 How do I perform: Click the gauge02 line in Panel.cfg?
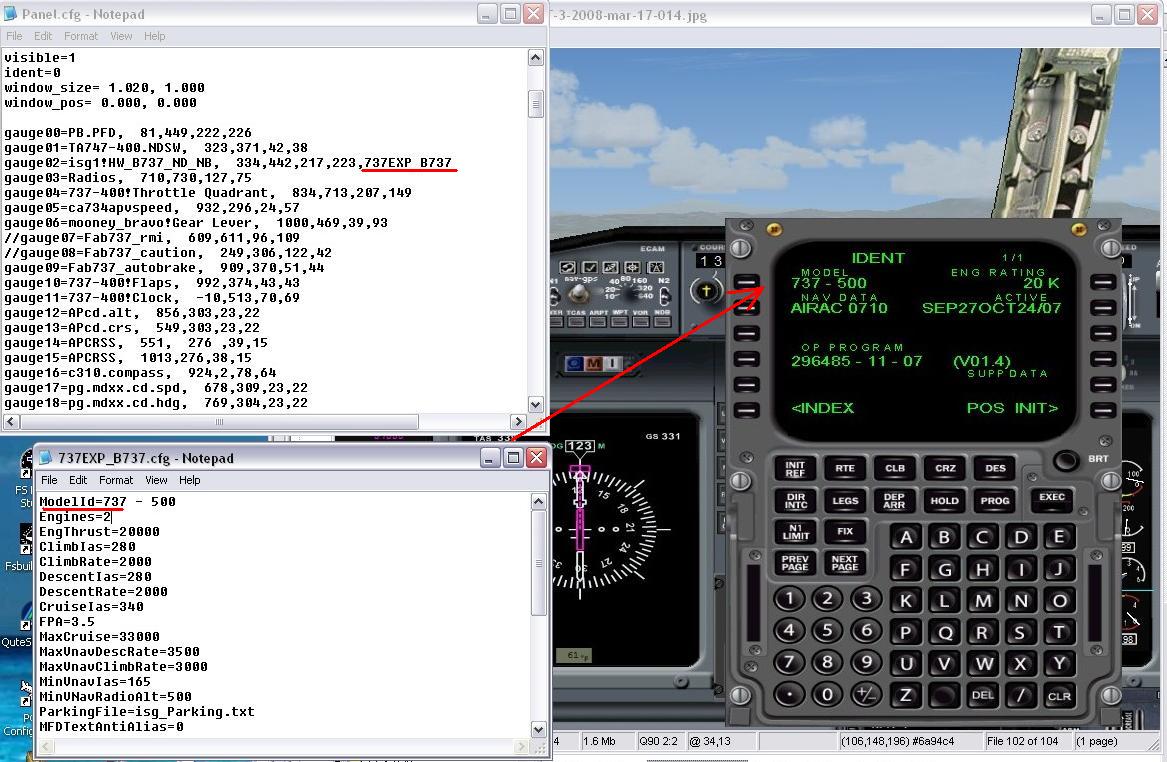point(228,162)
